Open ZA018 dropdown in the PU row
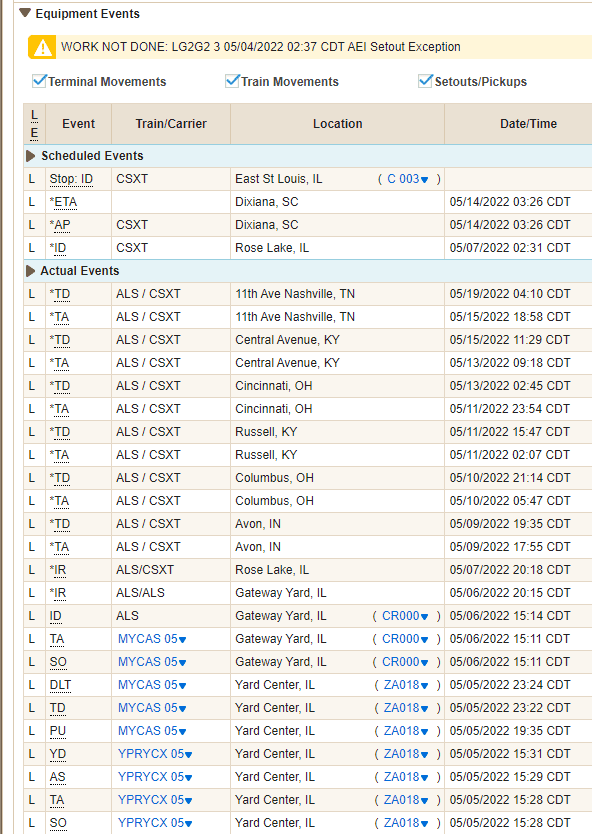 click(x=406, y=731)
